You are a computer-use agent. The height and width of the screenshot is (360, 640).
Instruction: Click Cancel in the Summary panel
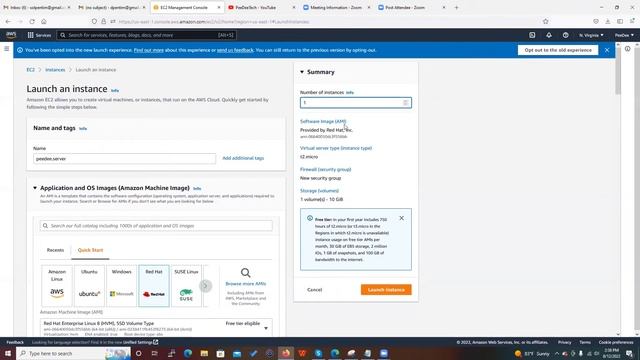pos(314,289)
